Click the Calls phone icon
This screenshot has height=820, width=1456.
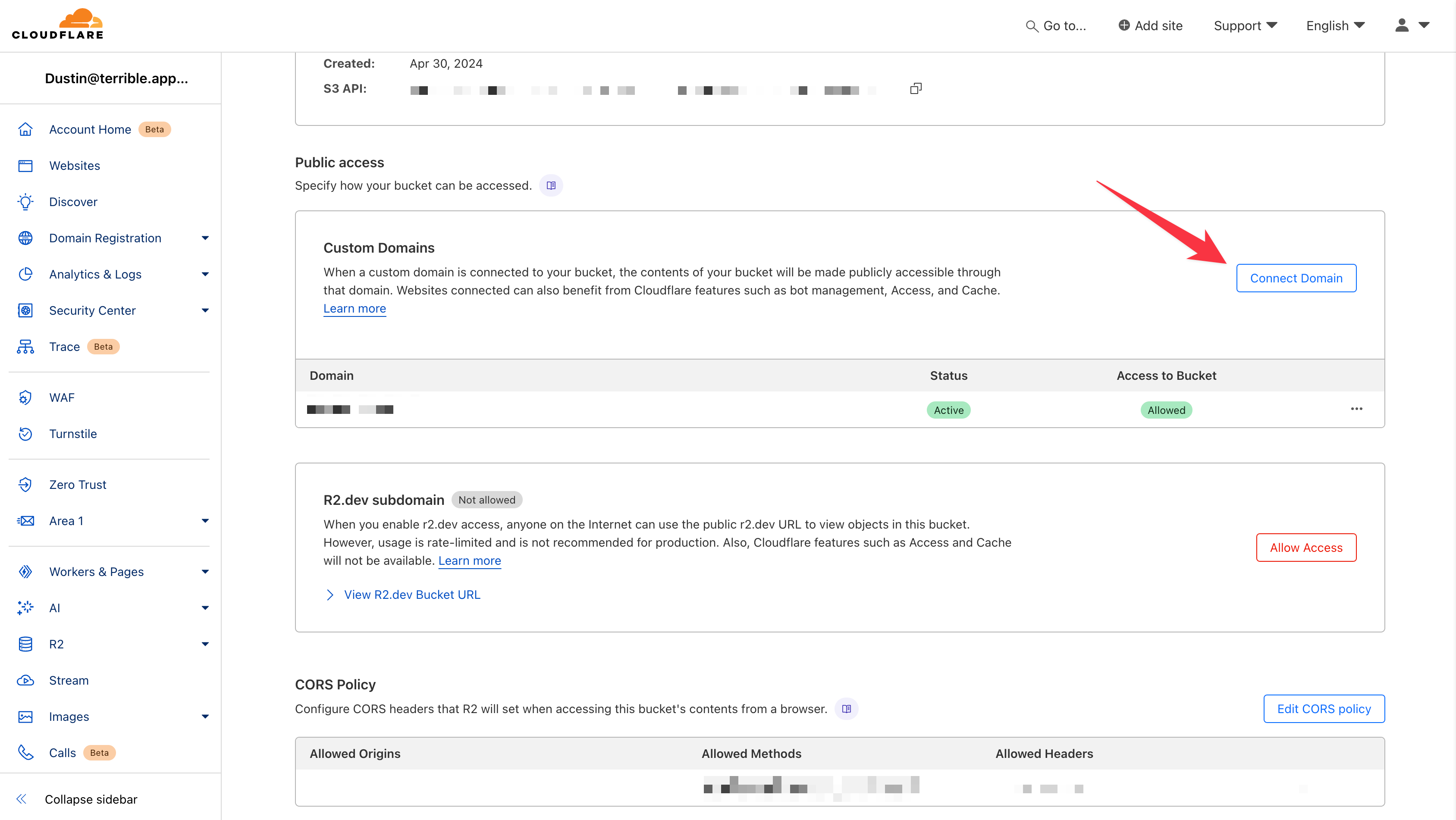pyautogui.click(x=25, y=752)
